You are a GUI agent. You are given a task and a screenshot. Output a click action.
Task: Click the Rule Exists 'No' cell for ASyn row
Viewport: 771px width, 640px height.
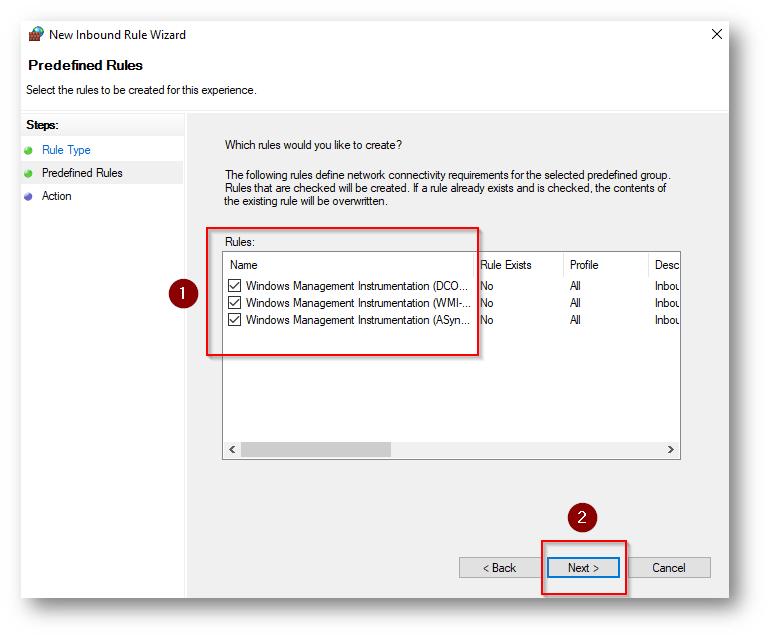[x=487, y=320]
